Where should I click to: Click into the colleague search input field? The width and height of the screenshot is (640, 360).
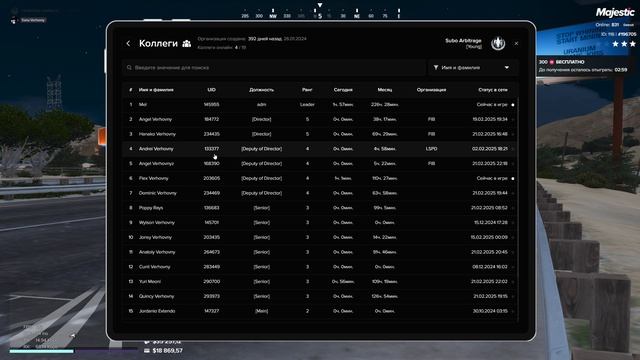273,67
